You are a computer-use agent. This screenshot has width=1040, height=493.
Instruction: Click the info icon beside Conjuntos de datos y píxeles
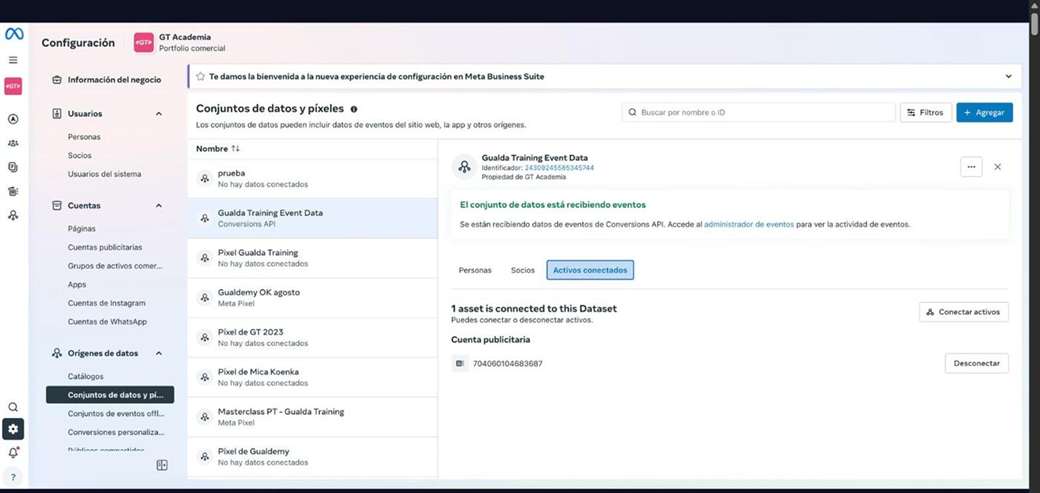pos(354,109)
